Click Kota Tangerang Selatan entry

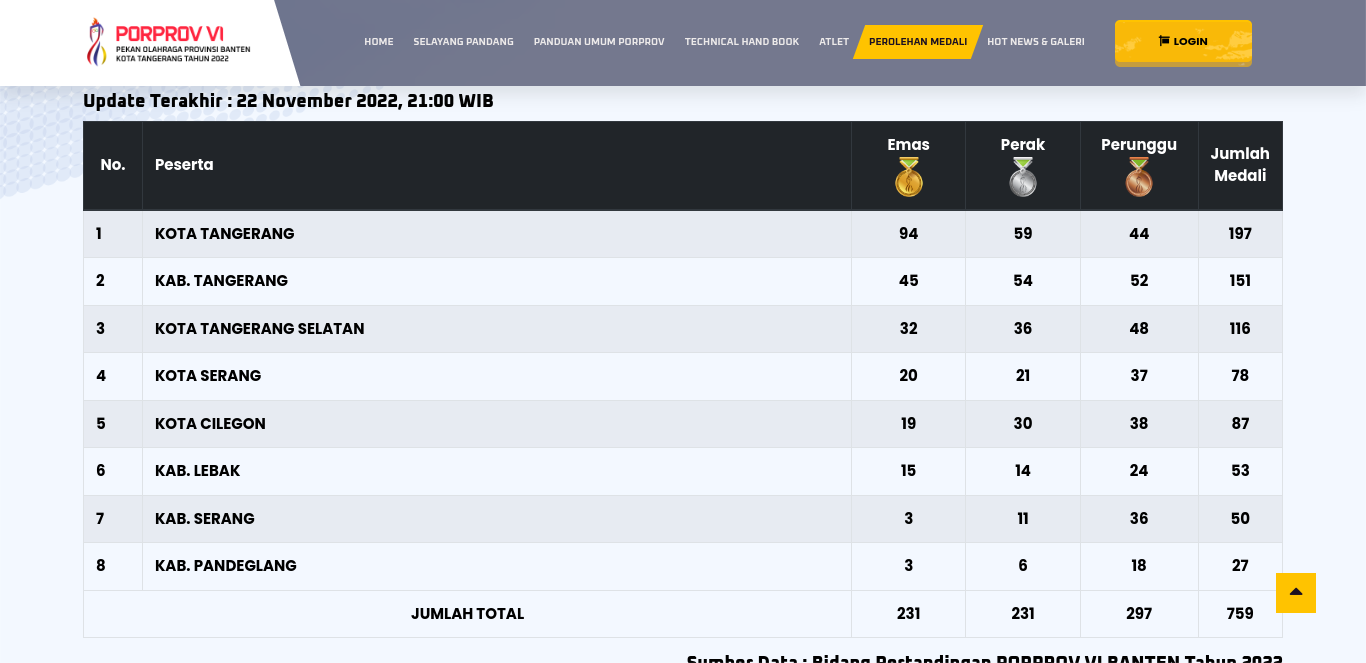pyautogui.click(x=259, y=329)
